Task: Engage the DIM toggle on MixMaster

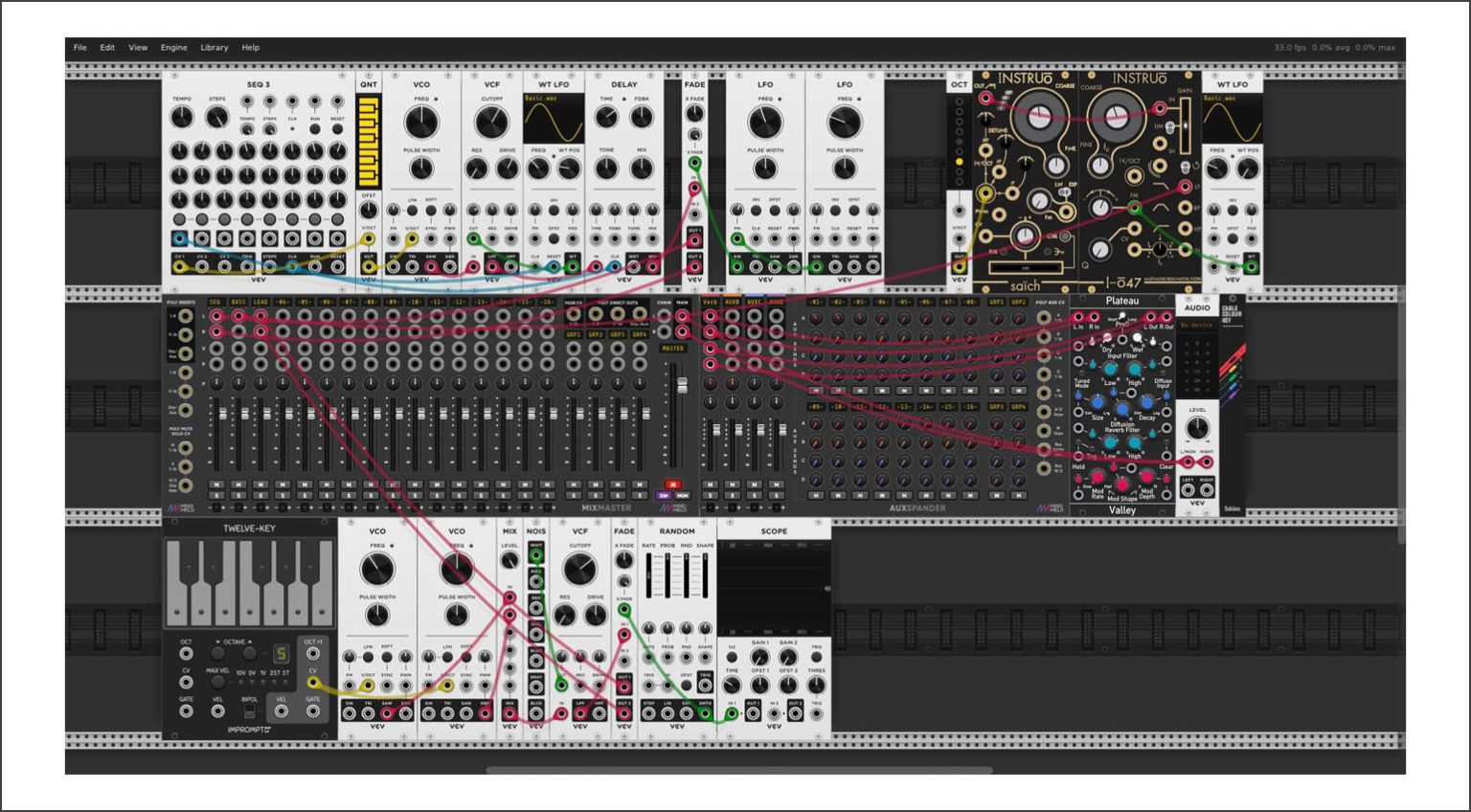Action: click(x=663, y=496)
